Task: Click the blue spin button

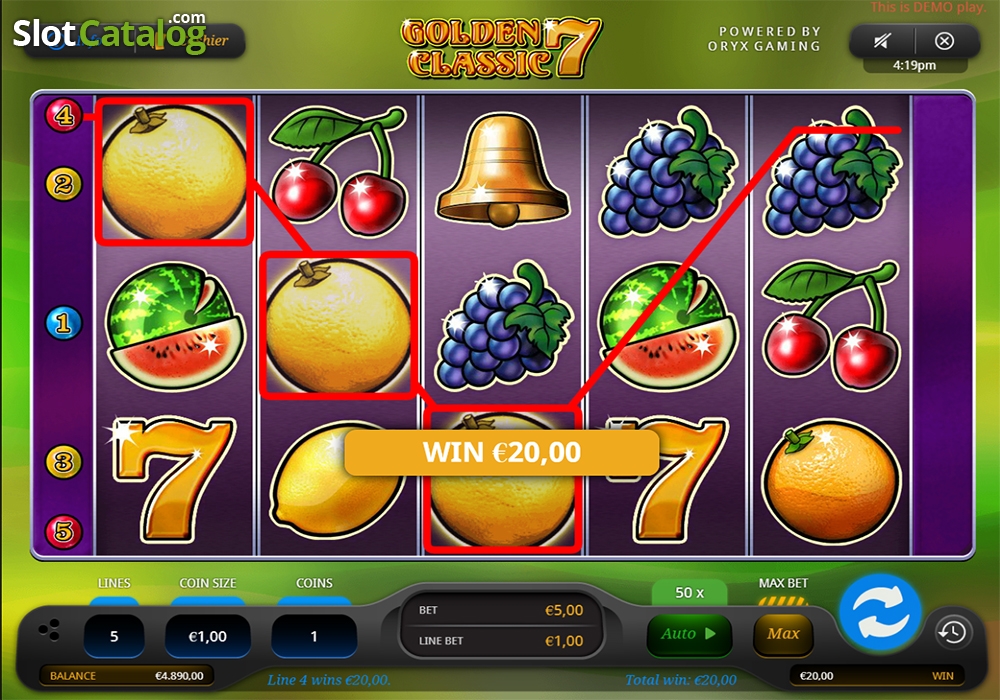Action: tap(880, 611)
